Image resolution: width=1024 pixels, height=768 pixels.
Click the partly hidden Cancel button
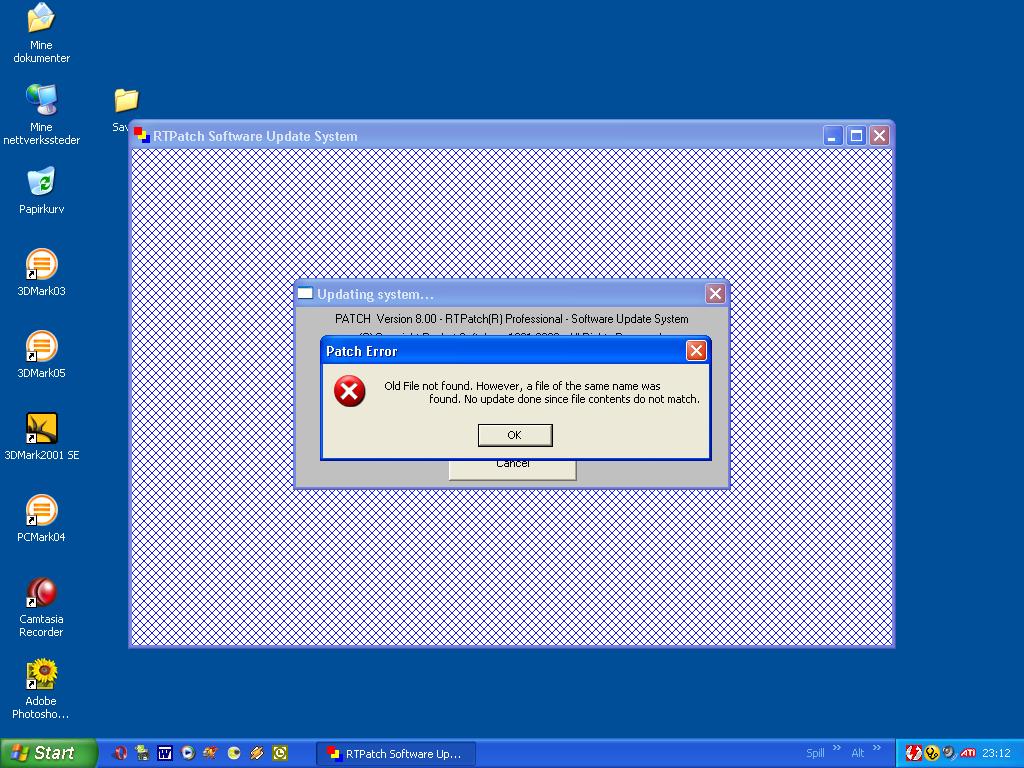click(513, 469)
